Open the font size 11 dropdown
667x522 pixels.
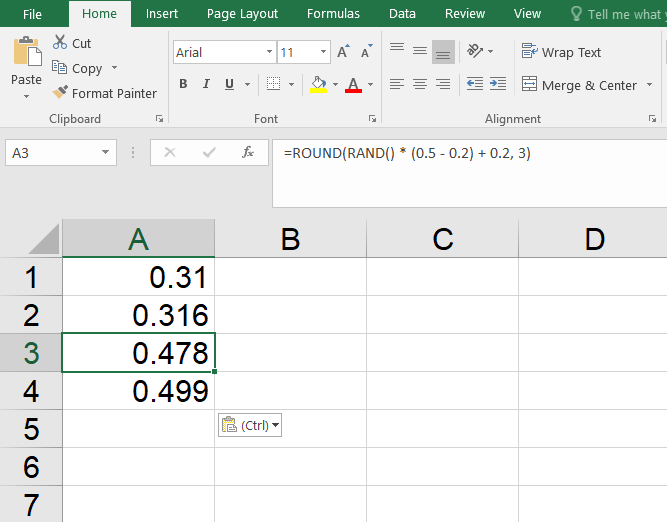tap(323, 52)
